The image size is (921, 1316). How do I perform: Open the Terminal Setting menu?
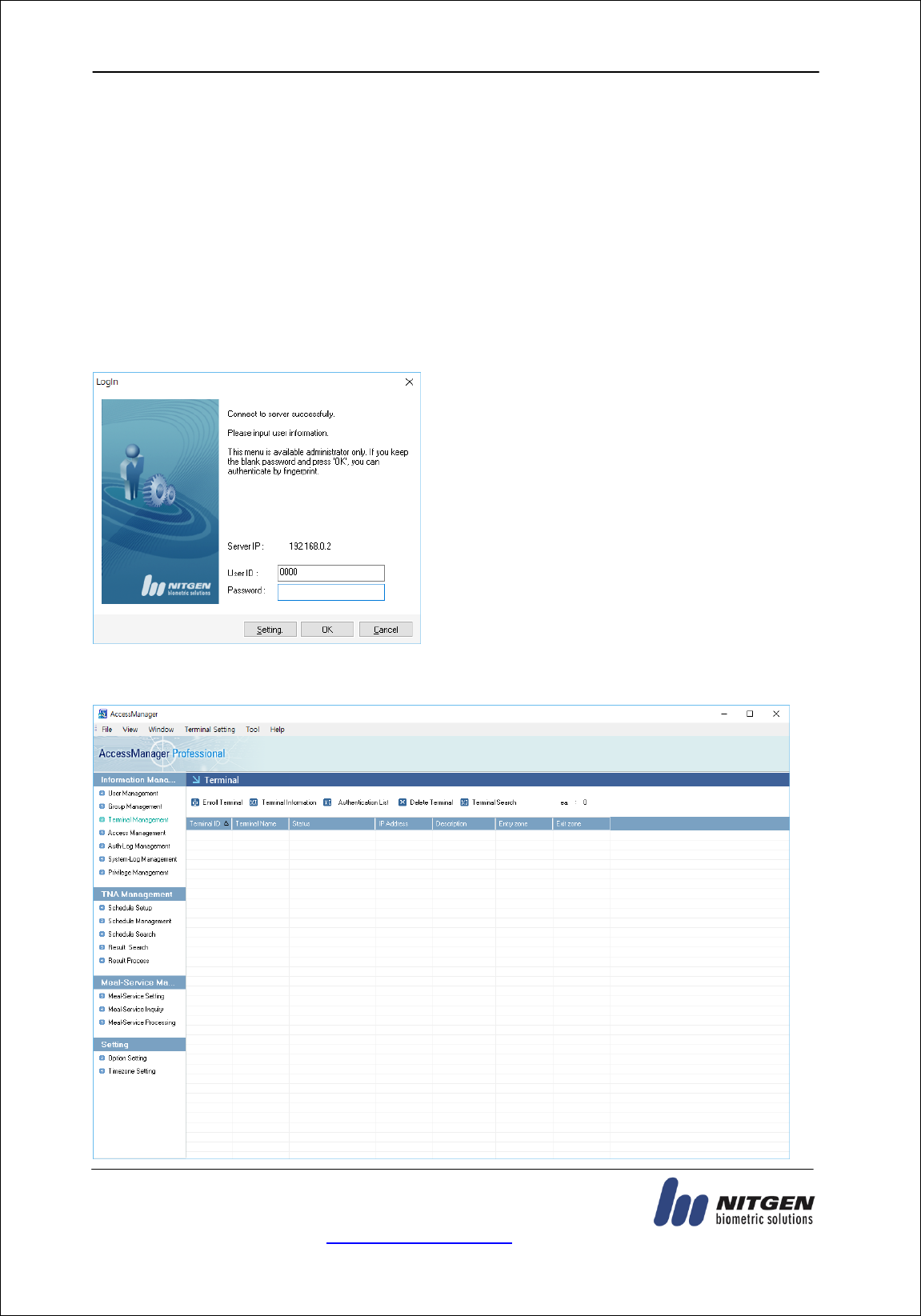pos(210,730)
